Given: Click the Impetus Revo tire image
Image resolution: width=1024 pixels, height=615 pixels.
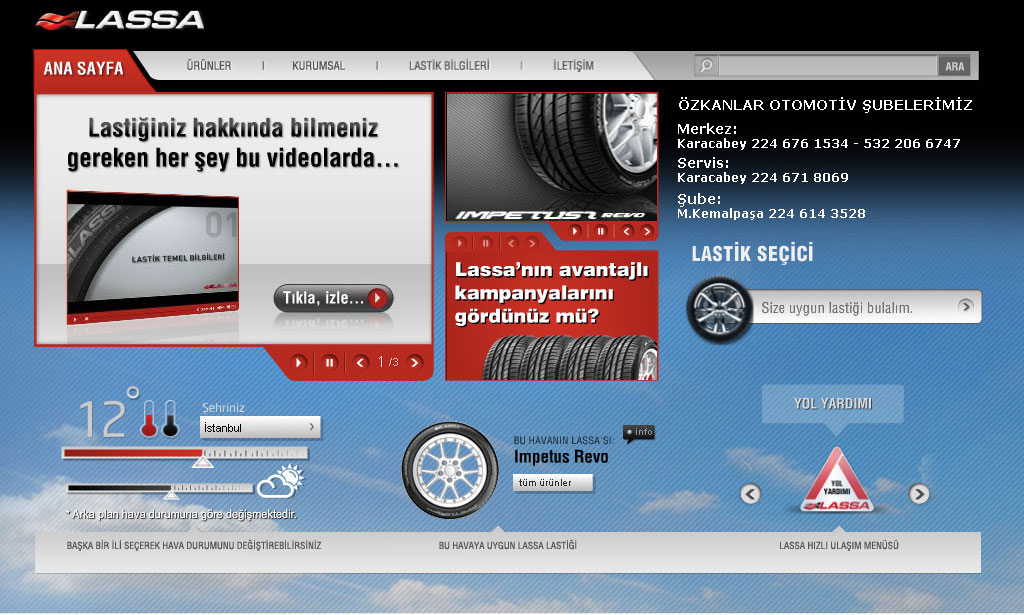Looking at the screenshot, I should (450, 470).
